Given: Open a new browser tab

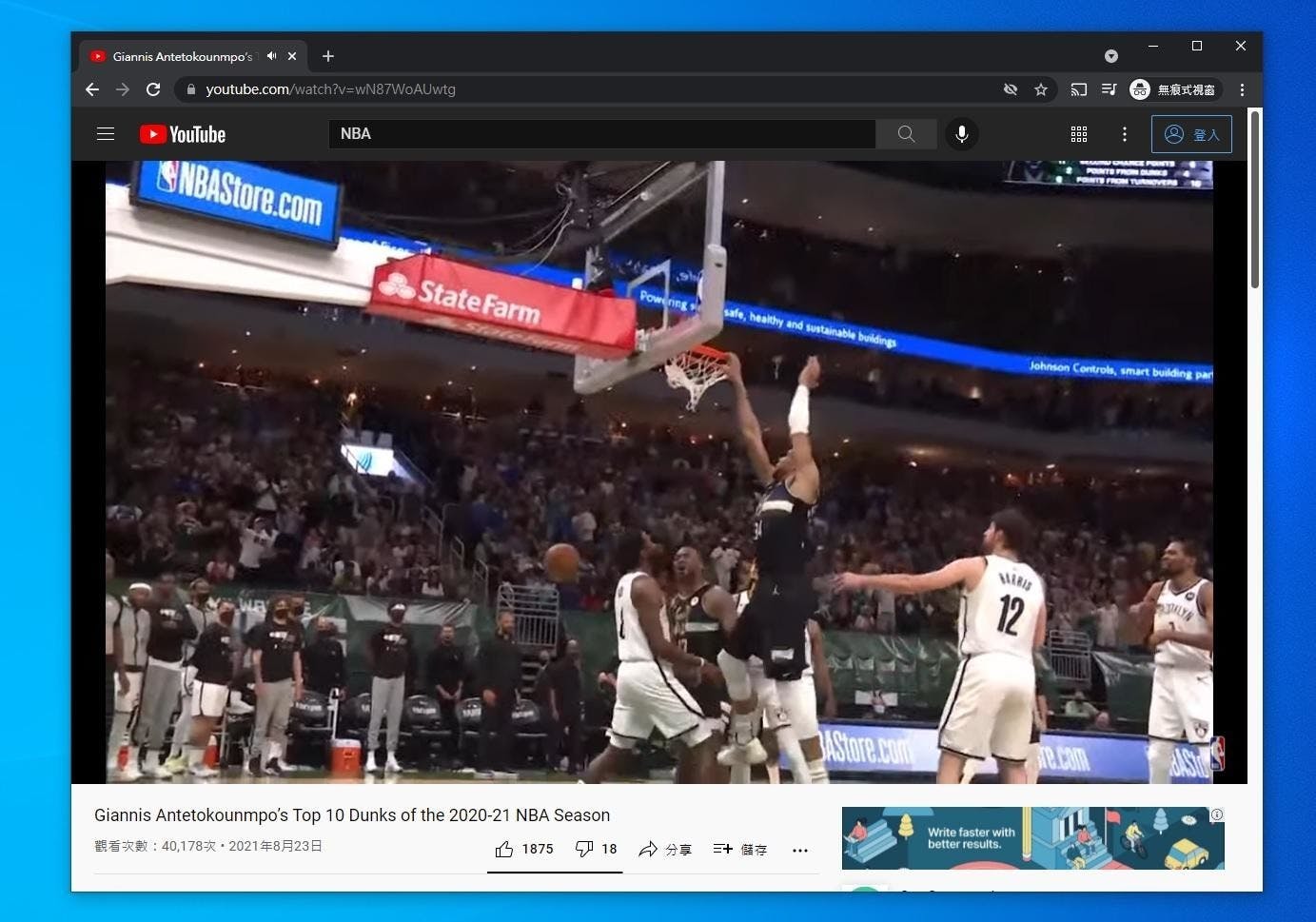Looking at the screenshot, I should pos(328,56).
